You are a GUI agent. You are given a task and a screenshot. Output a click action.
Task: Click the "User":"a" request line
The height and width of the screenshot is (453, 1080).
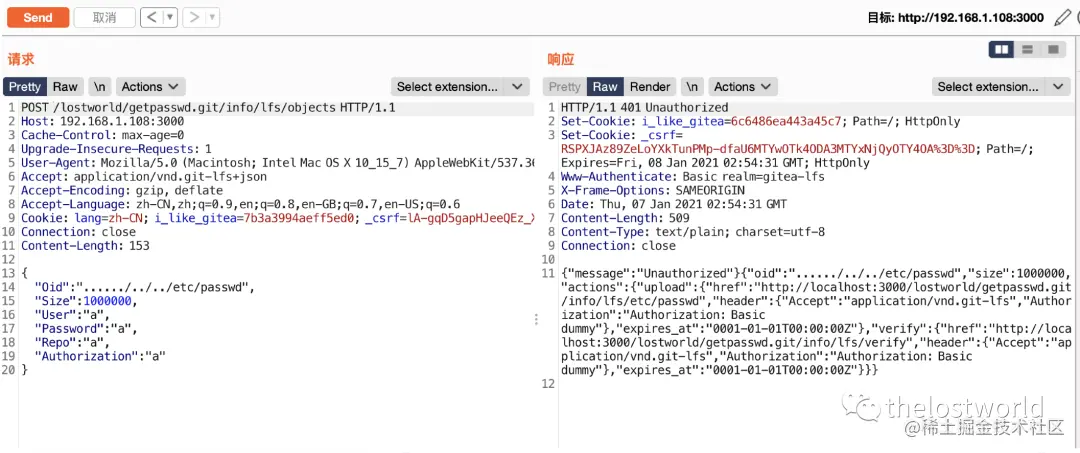72,315
